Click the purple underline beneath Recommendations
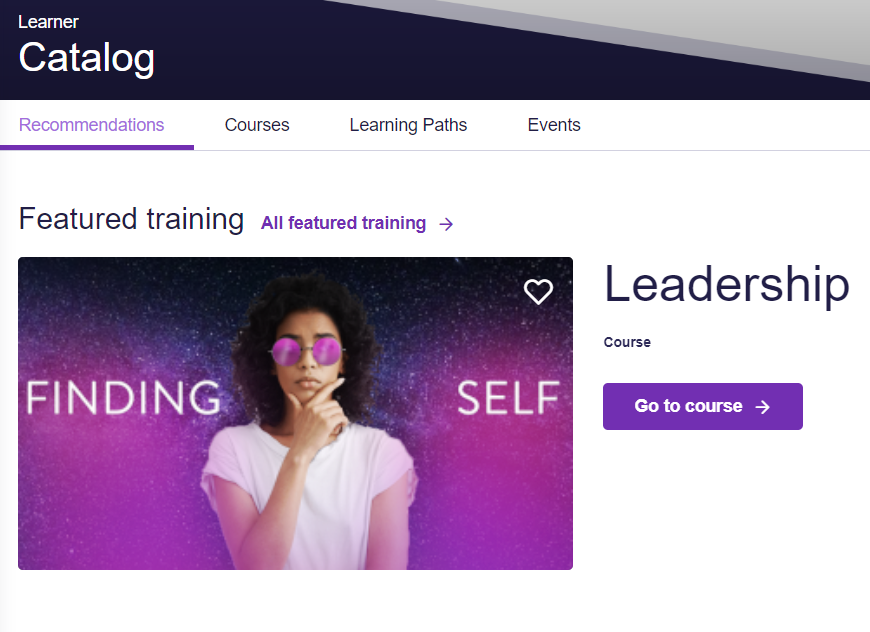 coord(97,148)
